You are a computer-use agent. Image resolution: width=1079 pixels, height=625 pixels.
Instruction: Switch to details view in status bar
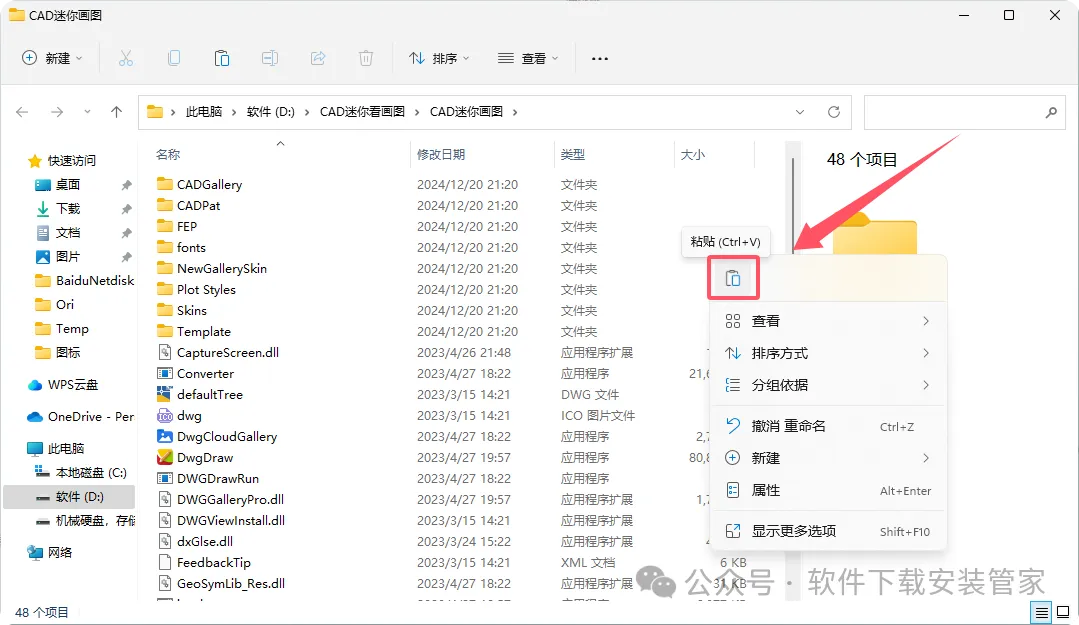[x=1042, y=612]
